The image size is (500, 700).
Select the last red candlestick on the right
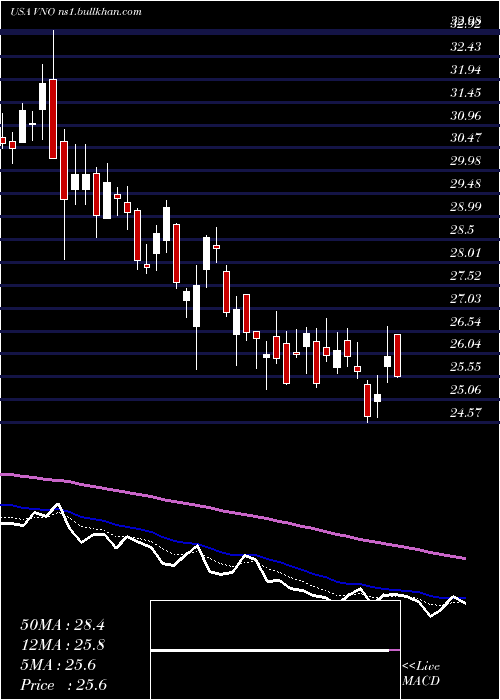tap(397, 355)
